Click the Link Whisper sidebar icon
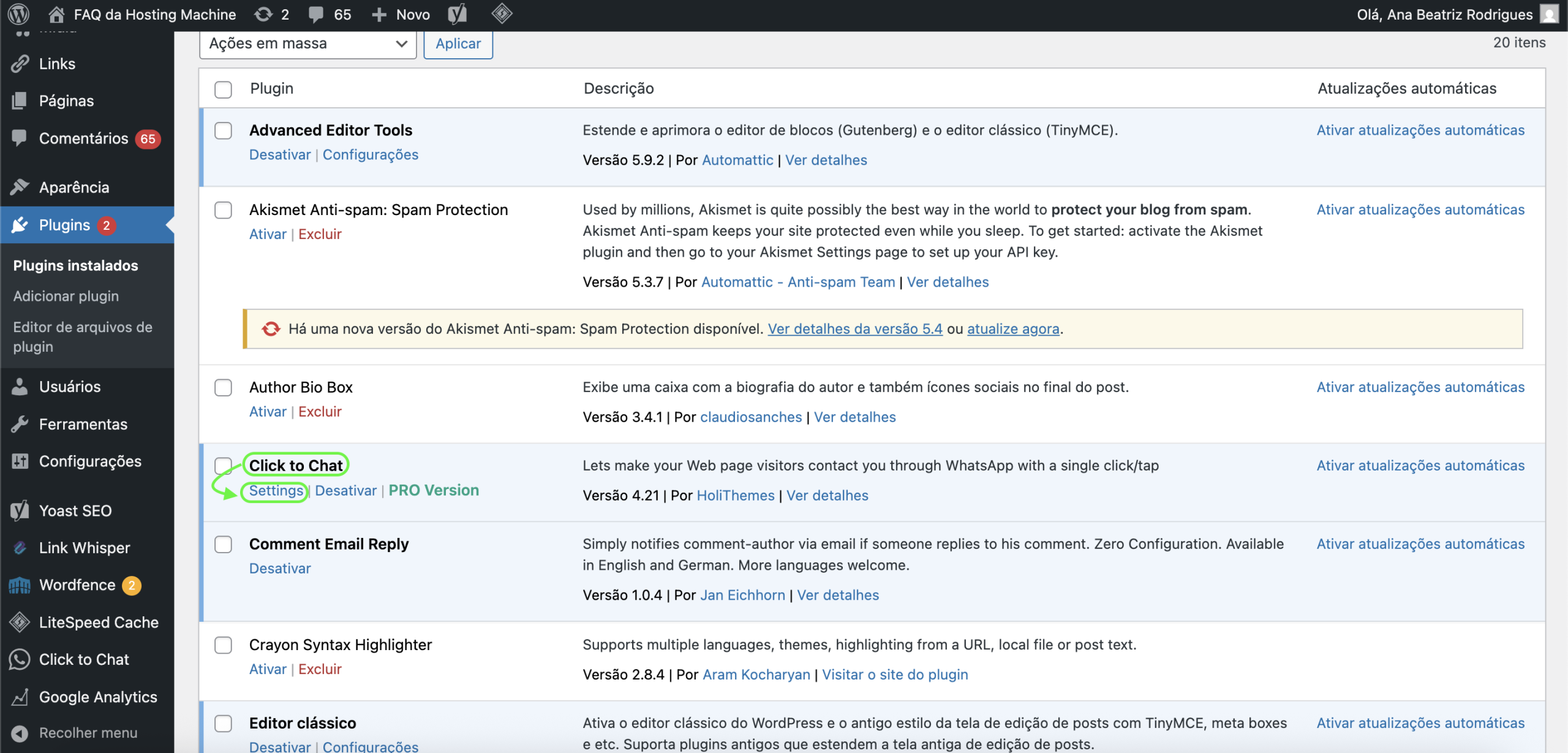This screenshot has height=753, width=1568. tap(20, 548)
